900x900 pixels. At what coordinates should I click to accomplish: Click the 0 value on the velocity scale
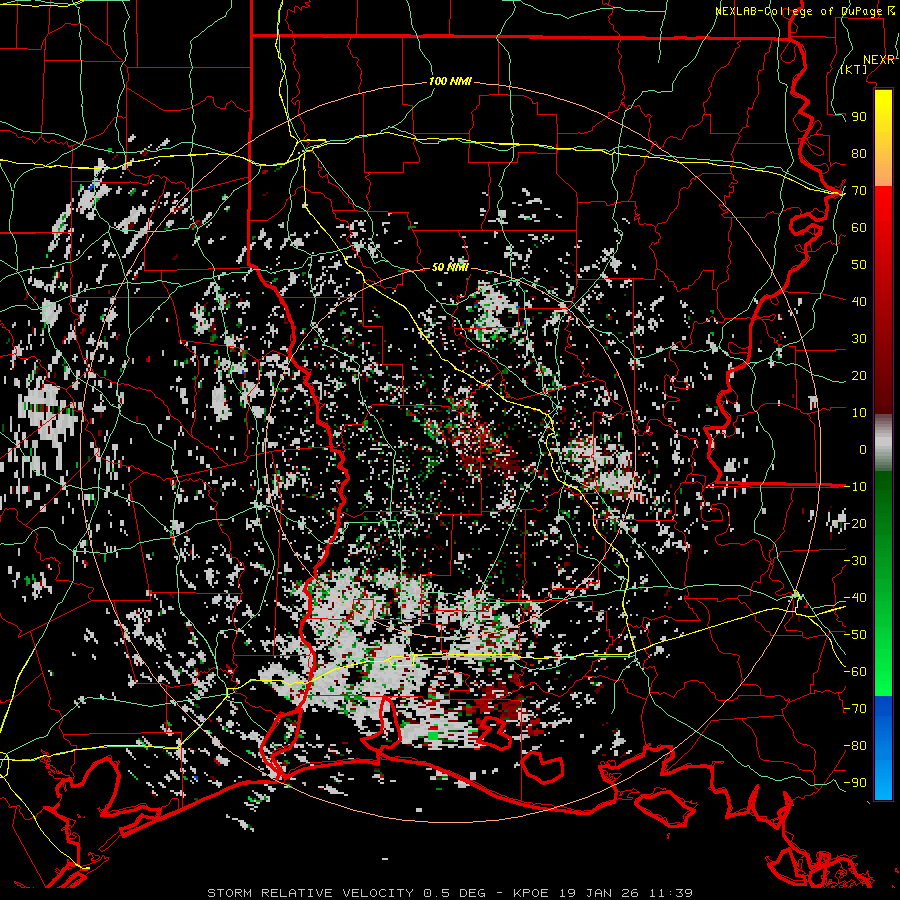(x=863, y=450)
